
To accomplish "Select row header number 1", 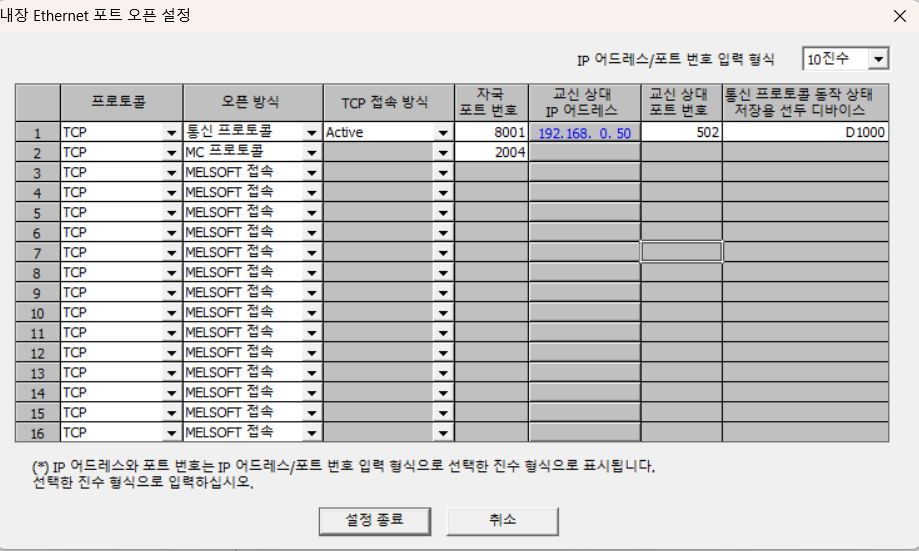I will point(38,133).
